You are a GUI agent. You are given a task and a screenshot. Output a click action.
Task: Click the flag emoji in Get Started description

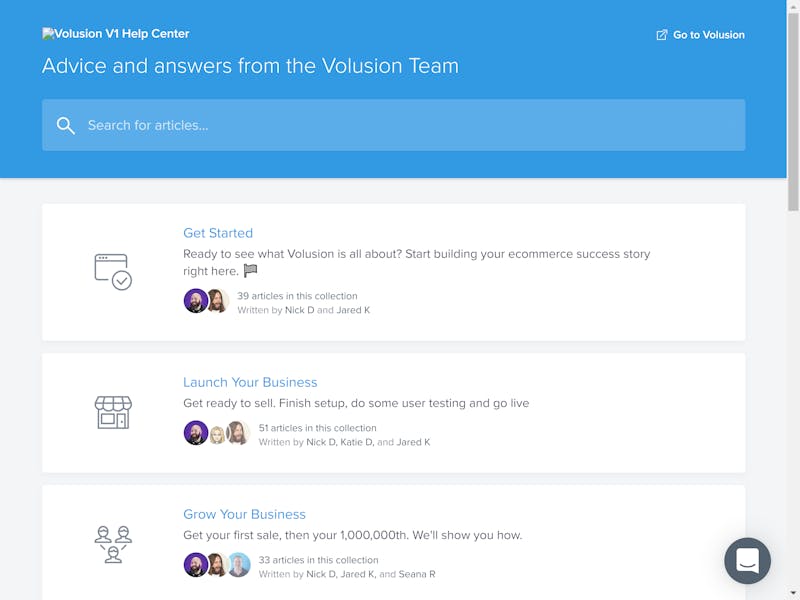point(251,271)
